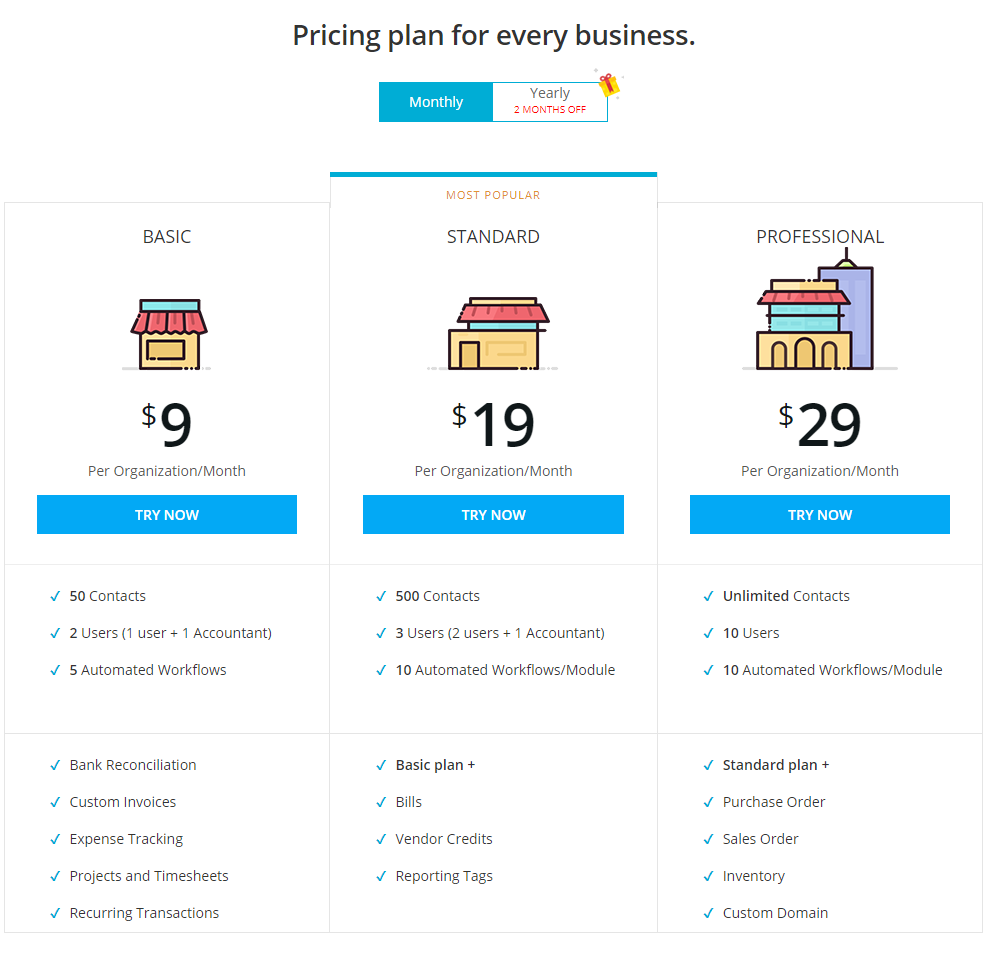Image resolution: width=996 pixels, height=968 pixels.
Task: Click the $19 price of Standard
Action: click(x=494, y=424)
